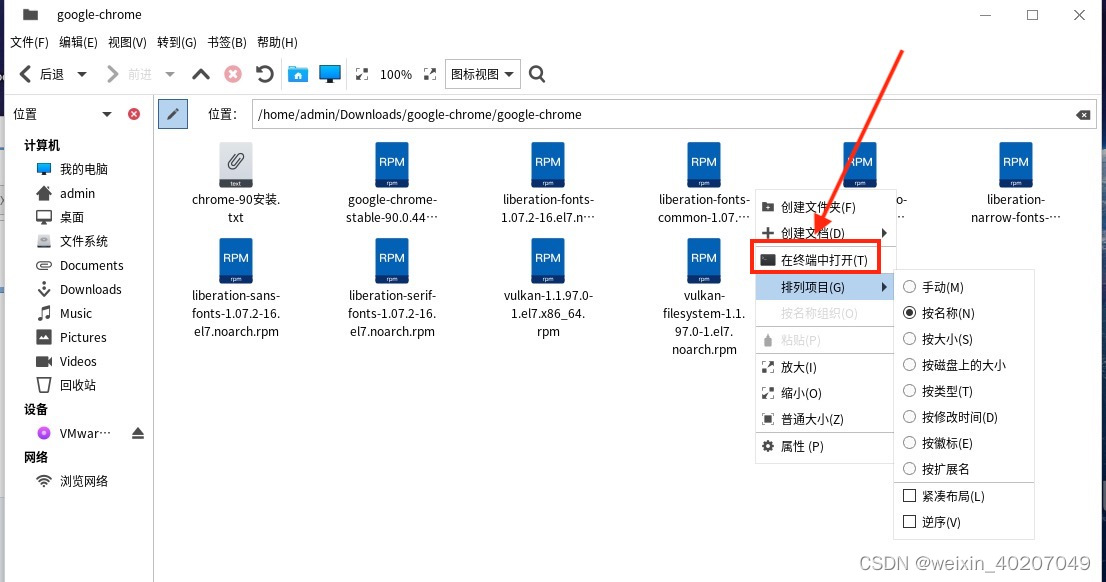Close the sidebar with red X
Screen dimensions: 1106x582
[134, 114]
